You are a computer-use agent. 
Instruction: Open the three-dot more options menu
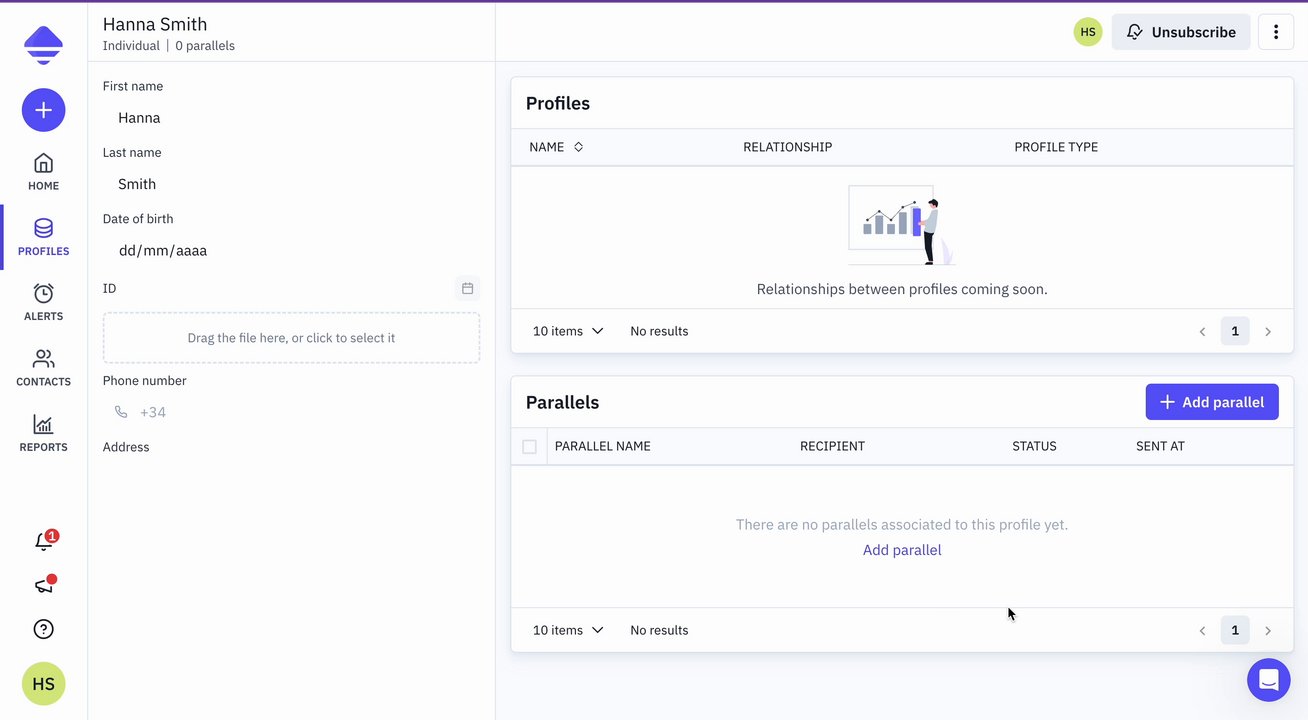point(1275,32)
